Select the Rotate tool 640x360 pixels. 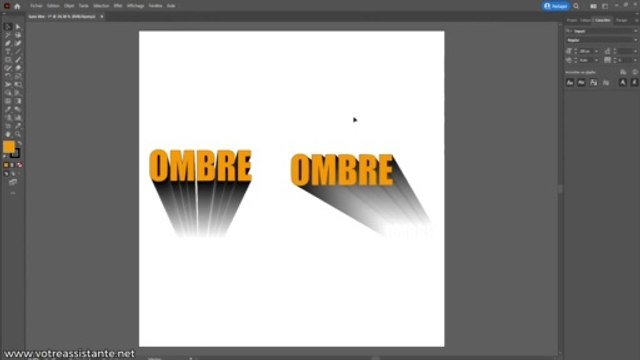(8, 76)
